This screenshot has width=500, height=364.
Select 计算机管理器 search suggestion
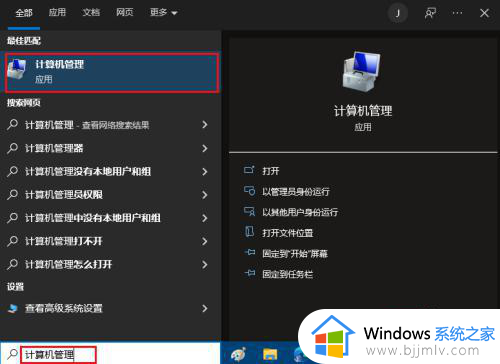tap(54, 148)
